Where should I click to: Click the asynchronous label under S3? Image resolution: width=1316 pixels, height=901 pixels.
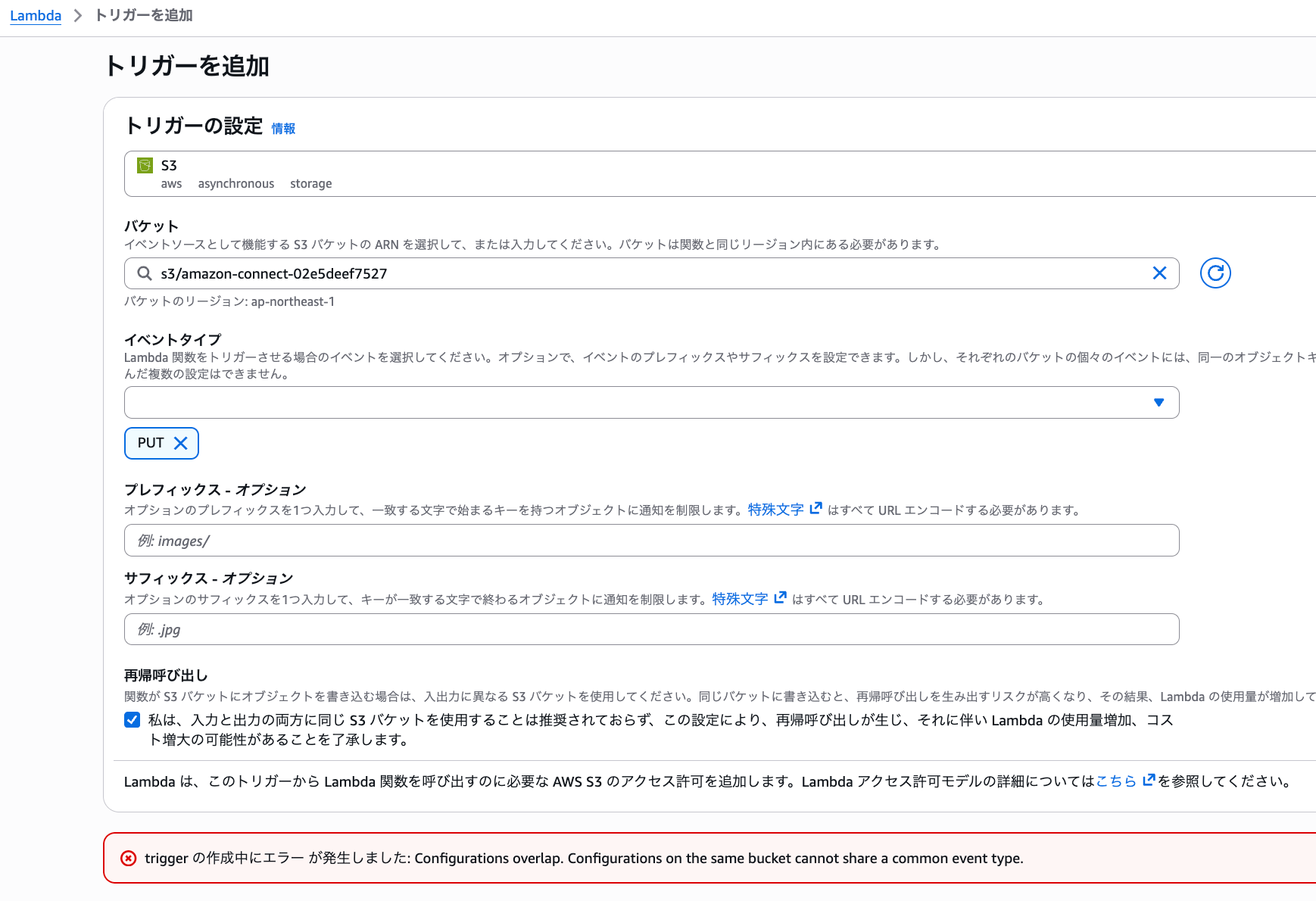tap(235, 183)
